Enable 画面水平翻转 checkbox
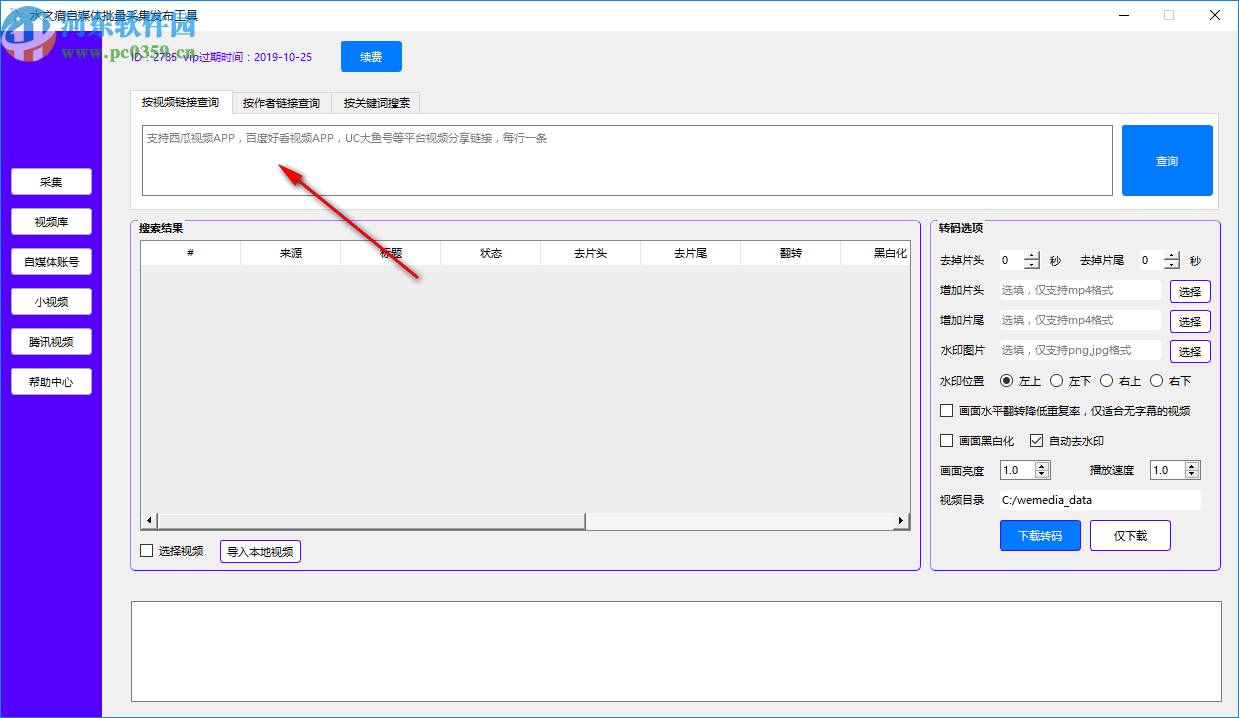Image resolution: width=1239 pixels, height=718 pixels. (947, 411)
